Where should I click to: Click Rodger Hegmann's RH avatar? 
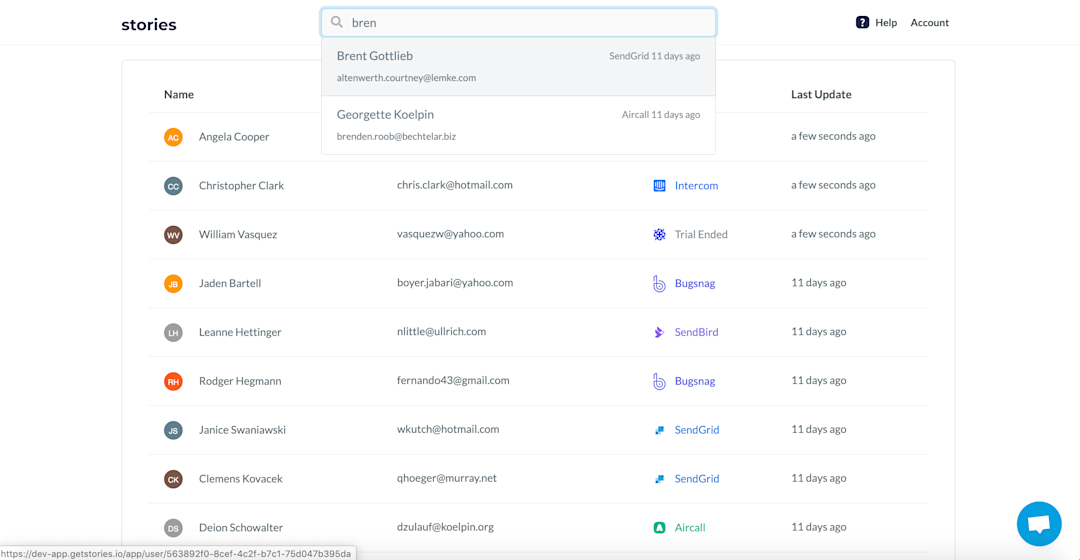pyautogui.click(x=173, y=381)
